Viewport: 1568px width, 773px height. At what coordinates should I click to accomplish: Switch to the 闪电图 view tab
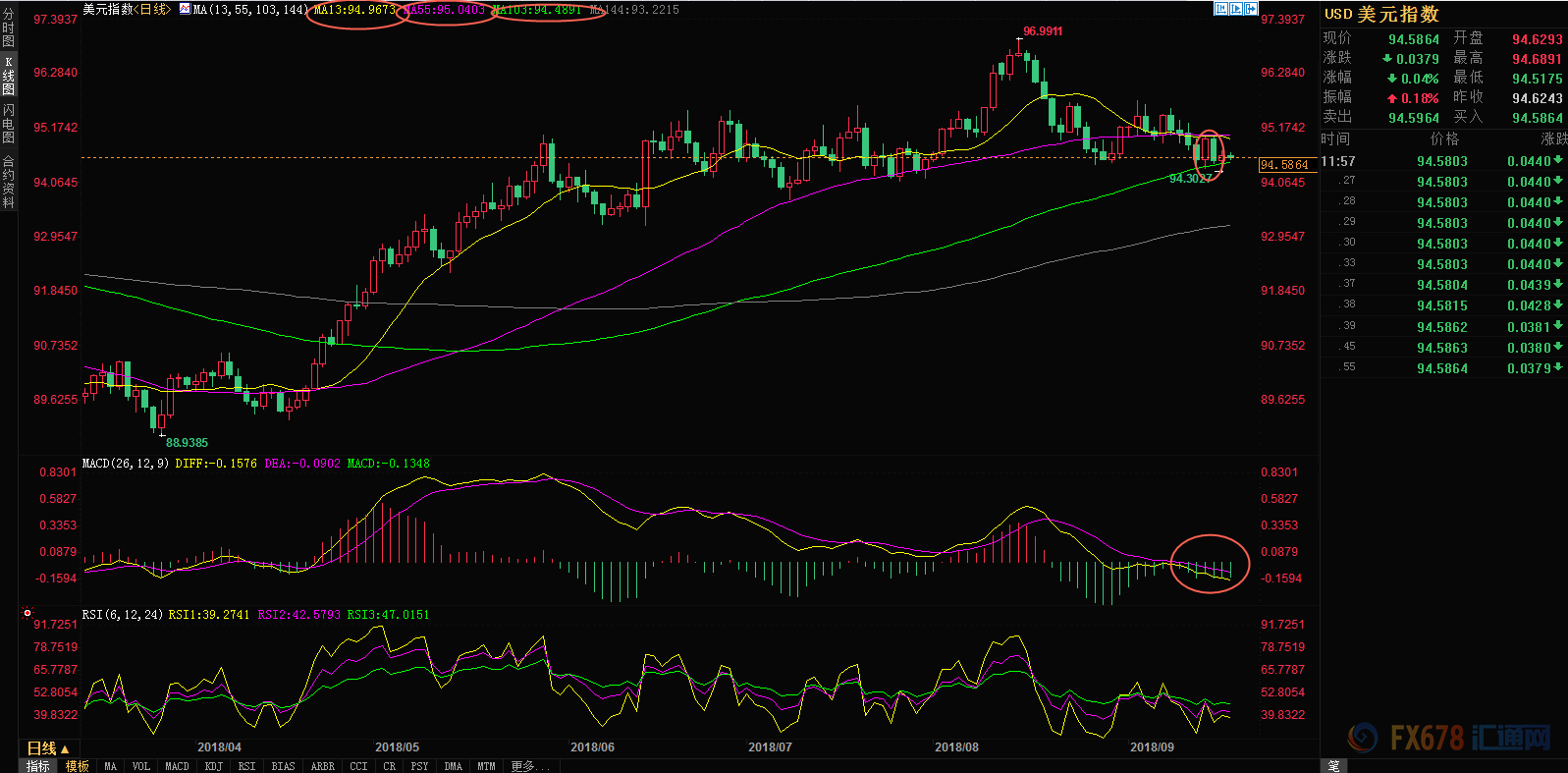[x=9, y=124]
